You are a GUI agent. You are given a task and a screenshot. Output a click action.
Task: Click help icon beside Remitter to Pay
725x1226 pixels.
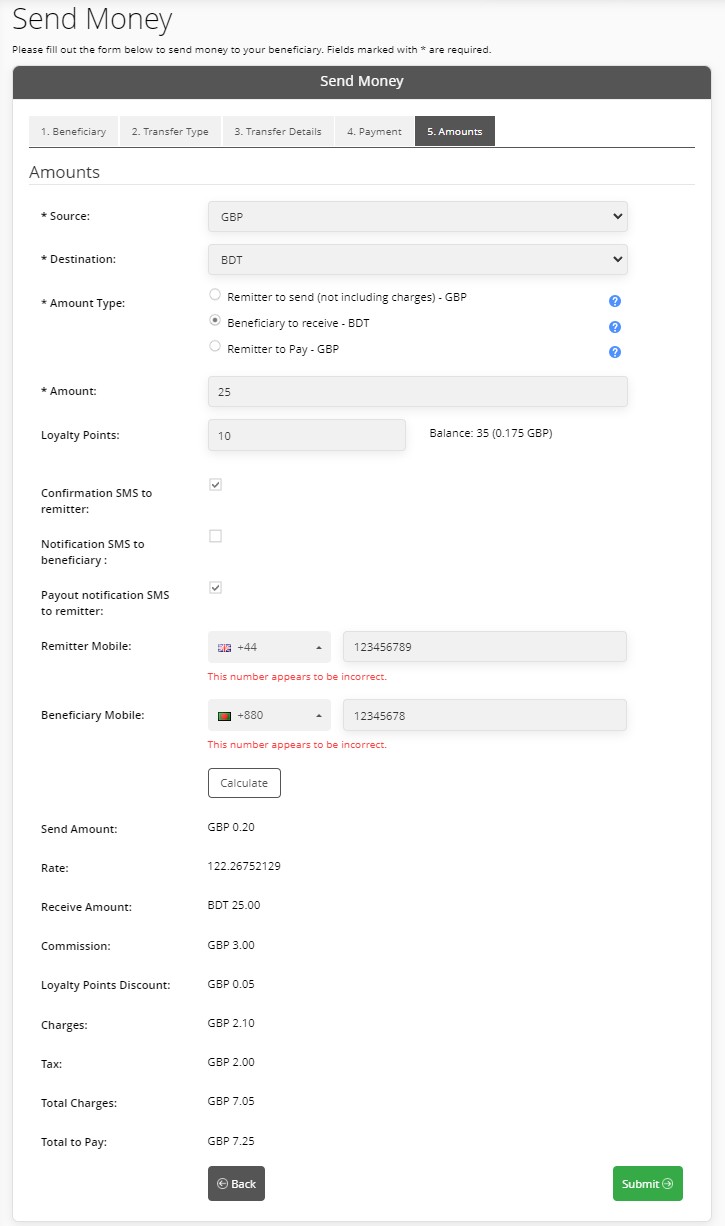[x=615, y=352]
